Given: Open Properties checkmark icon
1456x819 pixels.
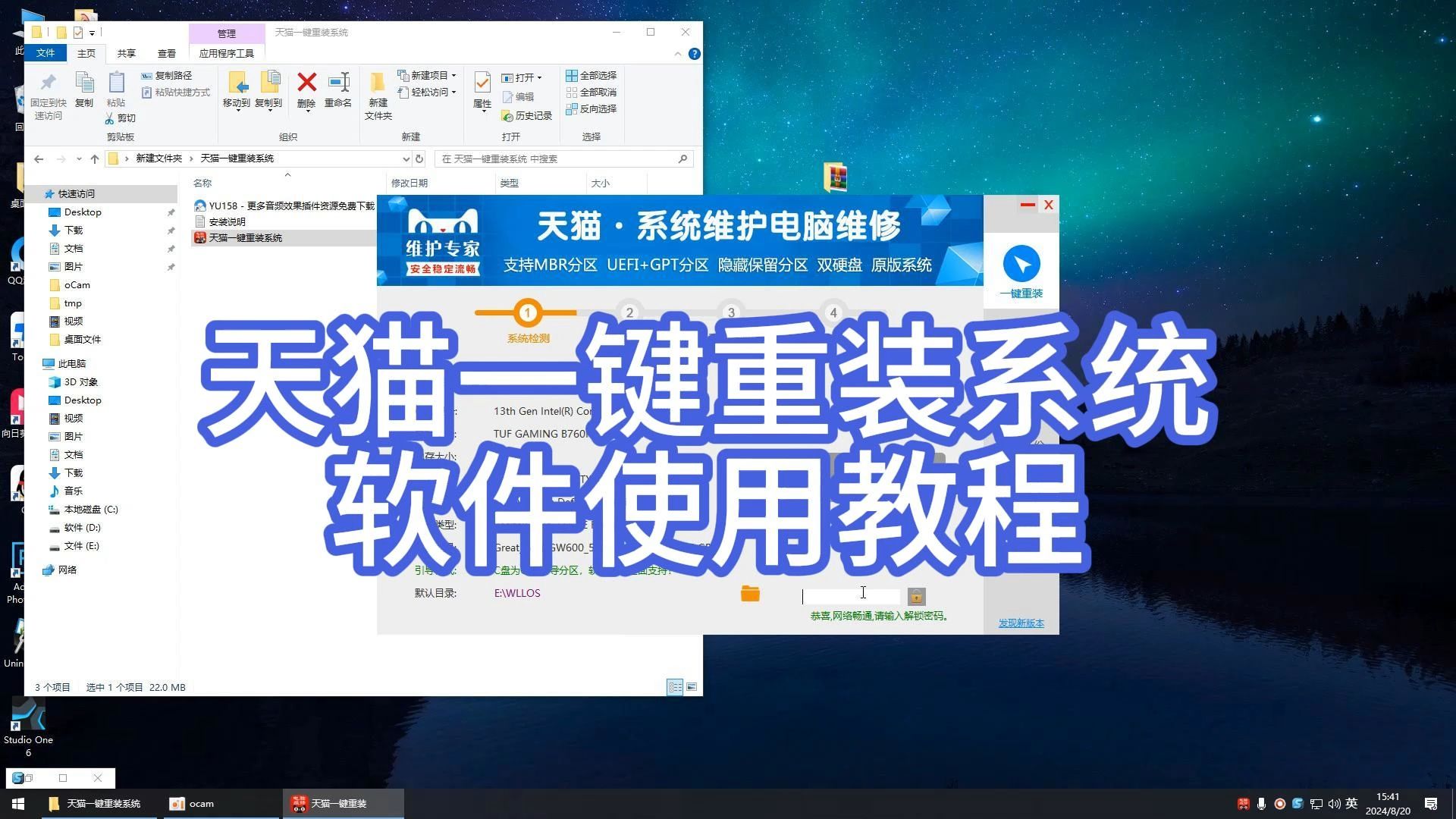Looking at the screenshot, I should [482, 83].
